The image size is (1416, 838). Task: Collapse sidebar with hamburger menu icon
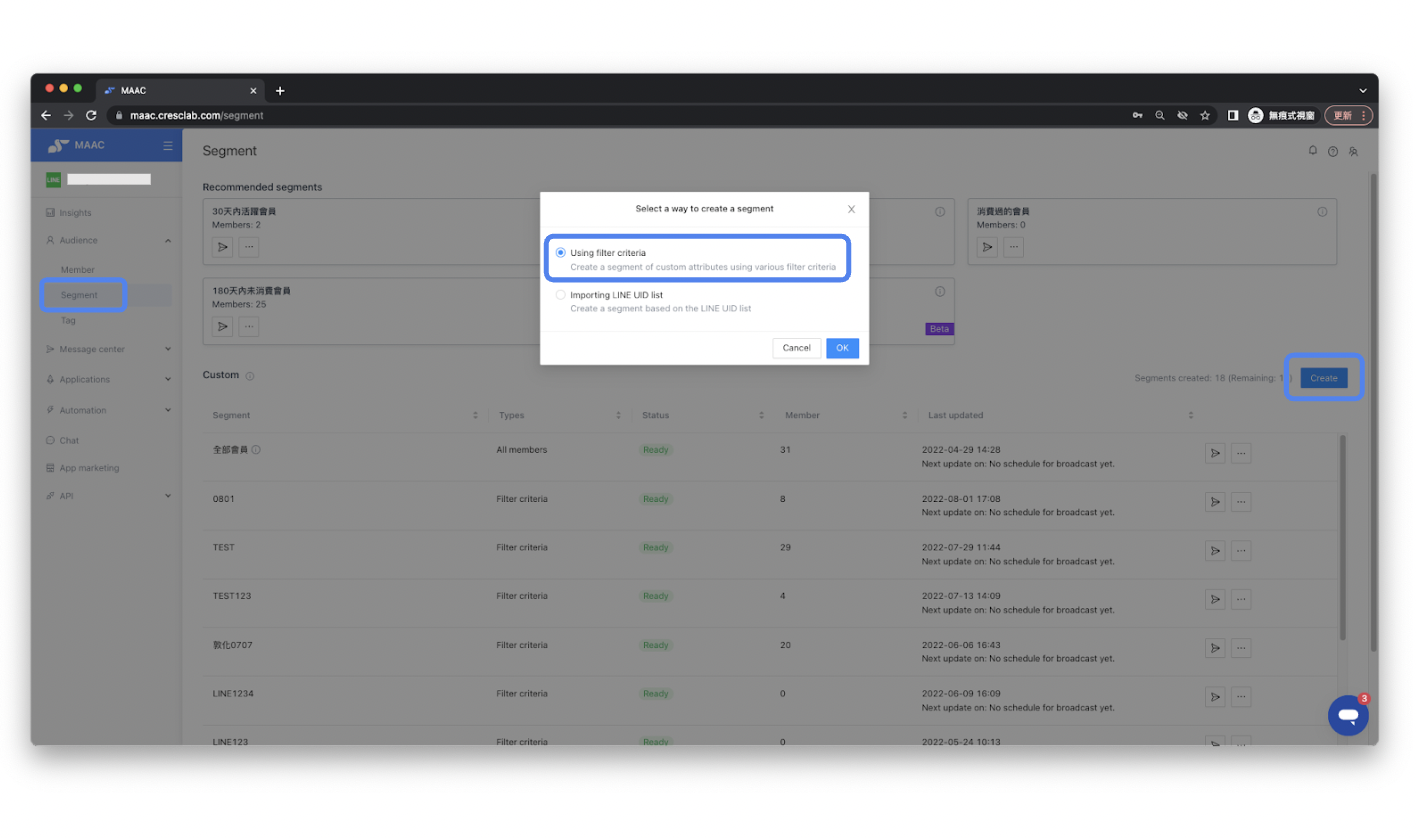(168, 146)
